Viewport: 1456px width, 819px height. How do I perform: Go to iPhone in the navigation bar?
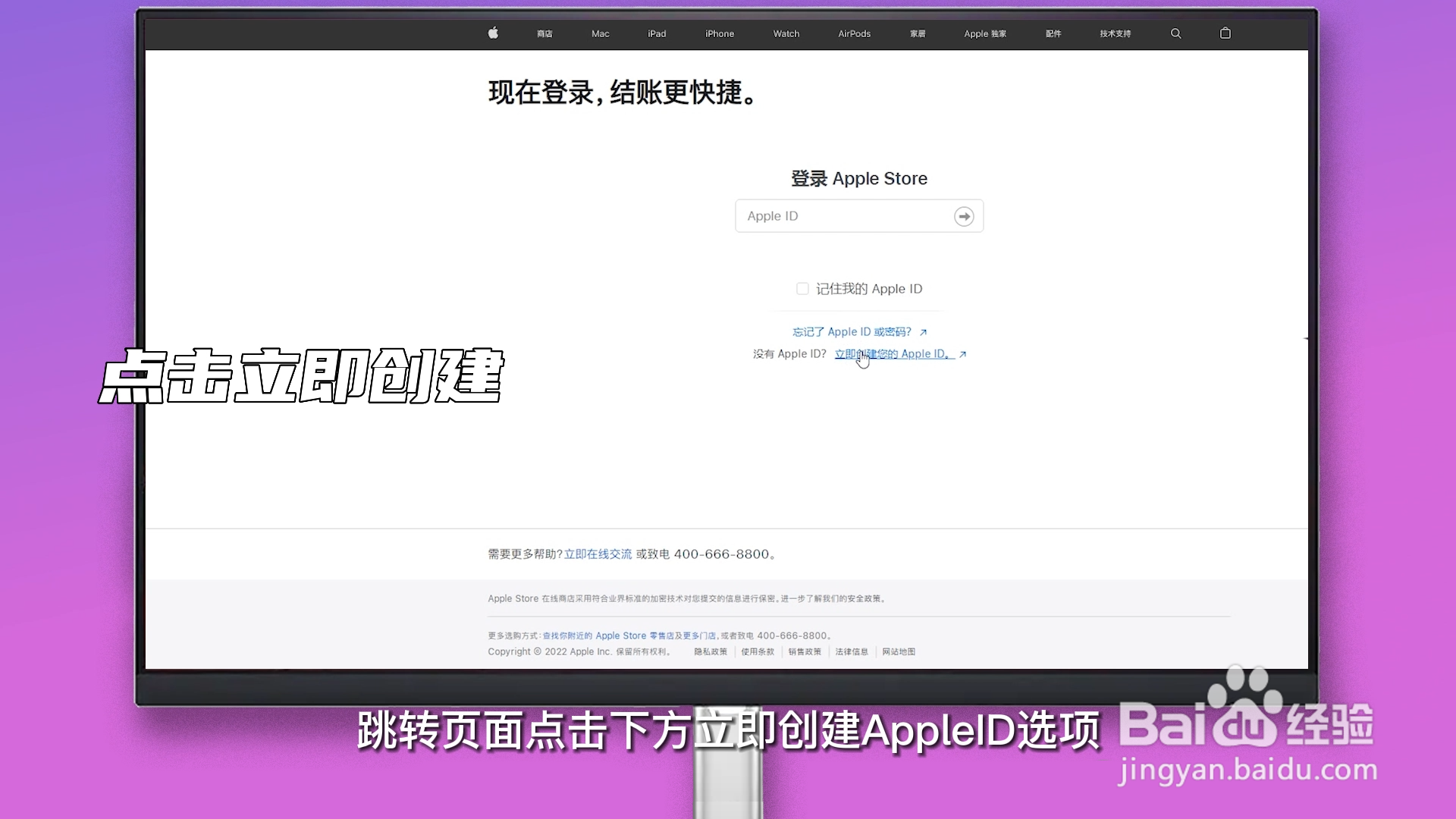click(719, 34)
